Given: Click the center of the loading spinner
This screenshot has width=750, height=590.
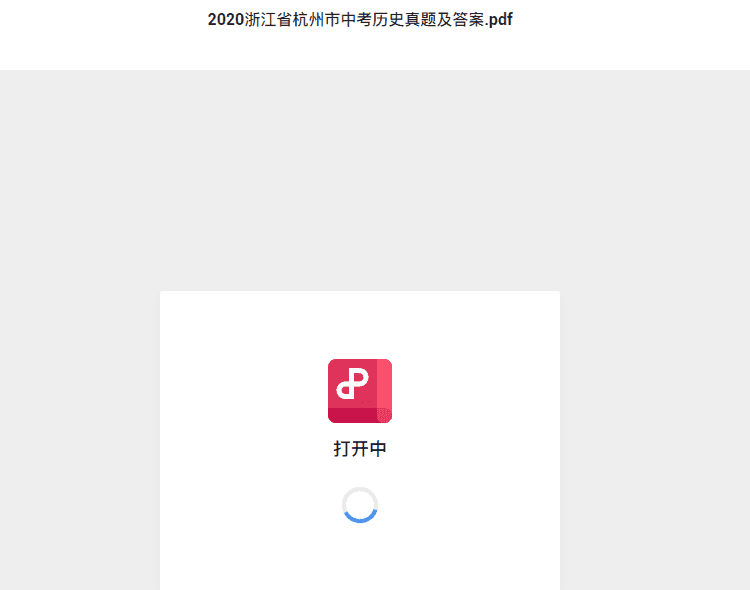Looking at the screenshot, I should (360, 505).
